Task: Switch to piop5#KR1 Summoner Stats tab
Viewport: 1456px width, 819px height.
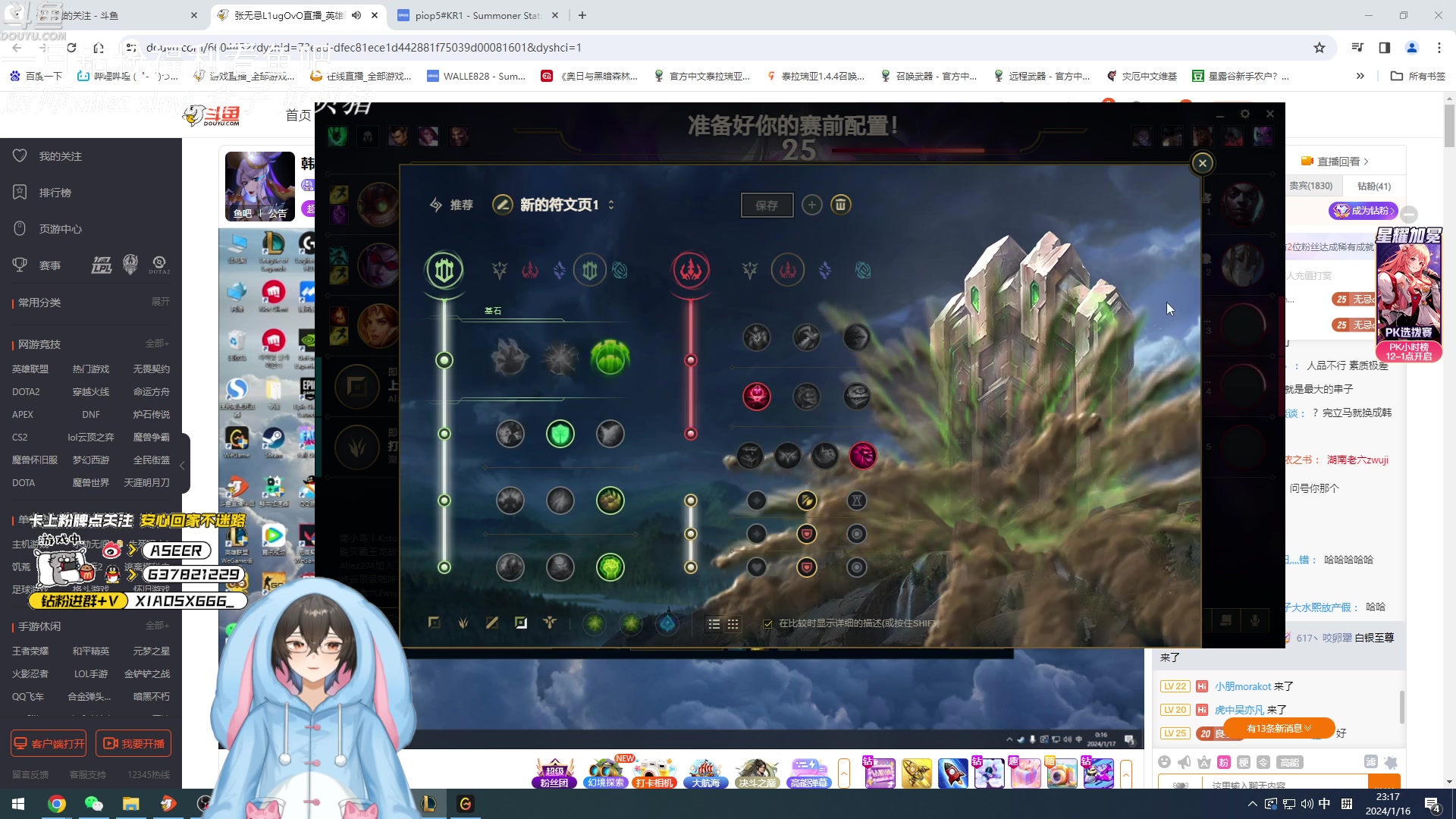Action: pos(478,15)
